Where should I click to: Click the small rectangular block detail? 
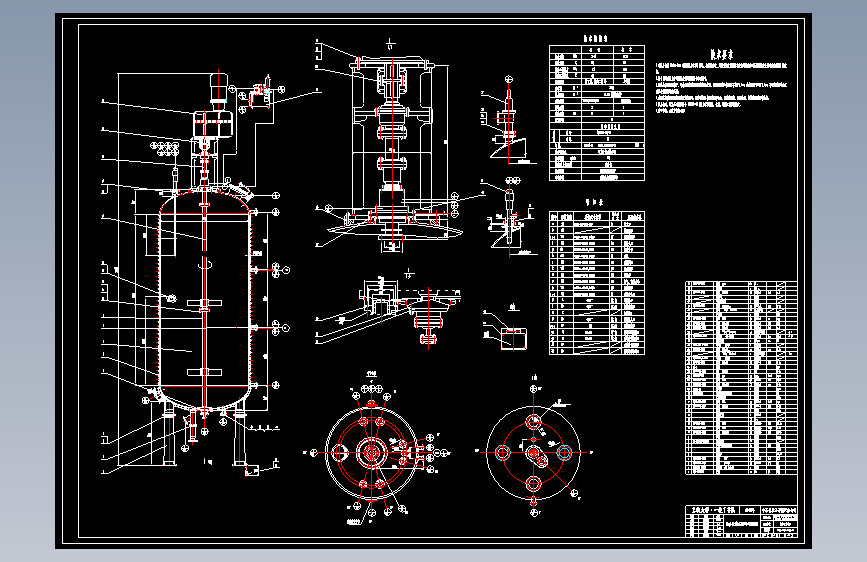click(x=514, y=339)
